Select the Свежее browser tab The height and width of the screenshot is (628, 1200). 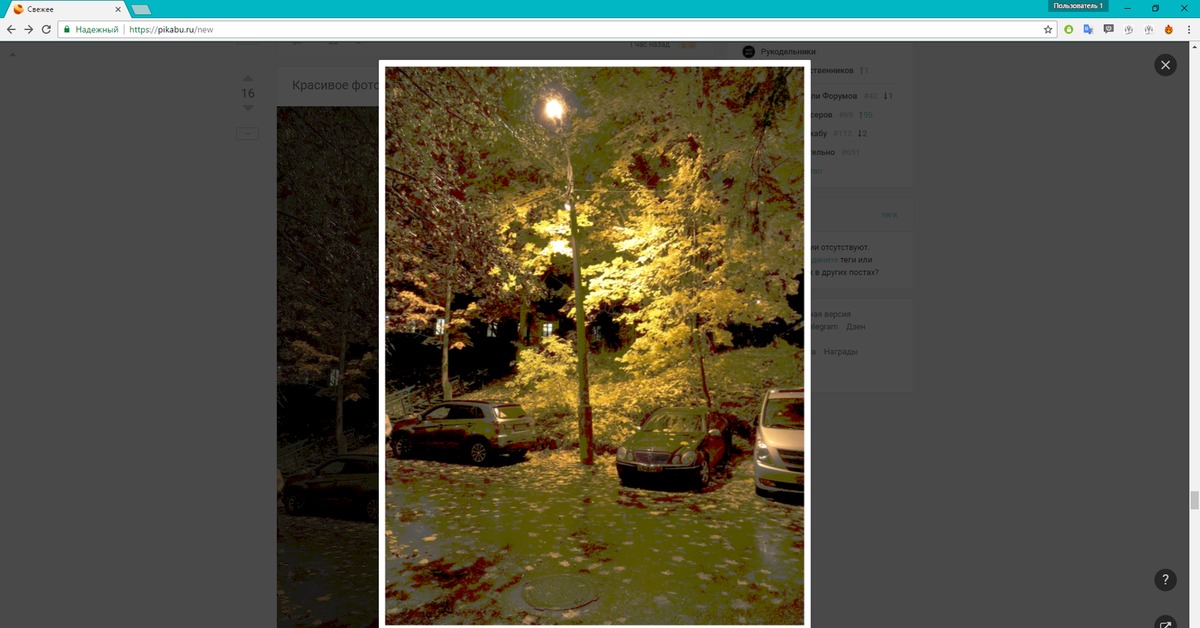(60, 9)
